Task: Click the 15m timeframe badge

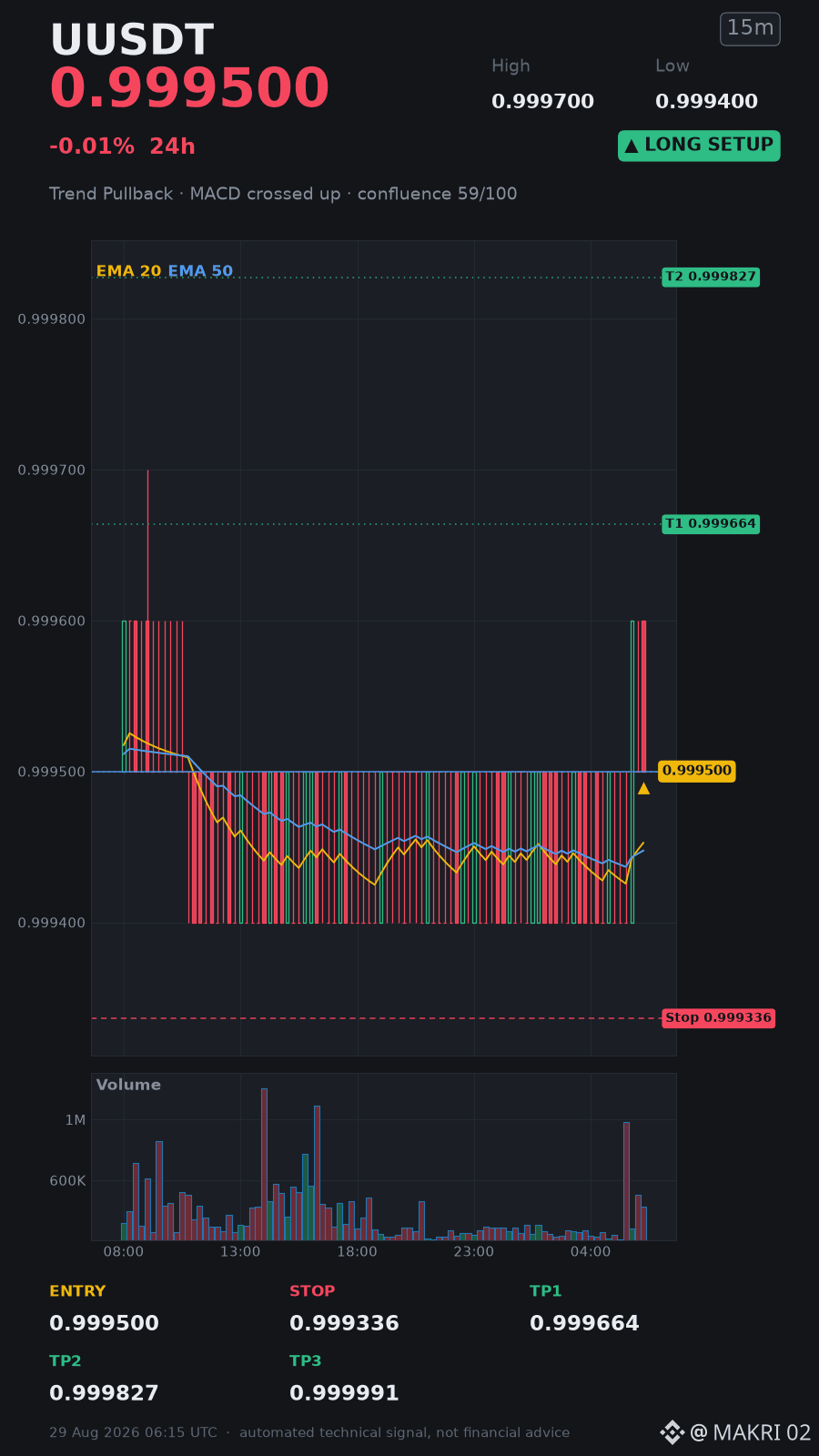Action: click(x=750, y=29)
